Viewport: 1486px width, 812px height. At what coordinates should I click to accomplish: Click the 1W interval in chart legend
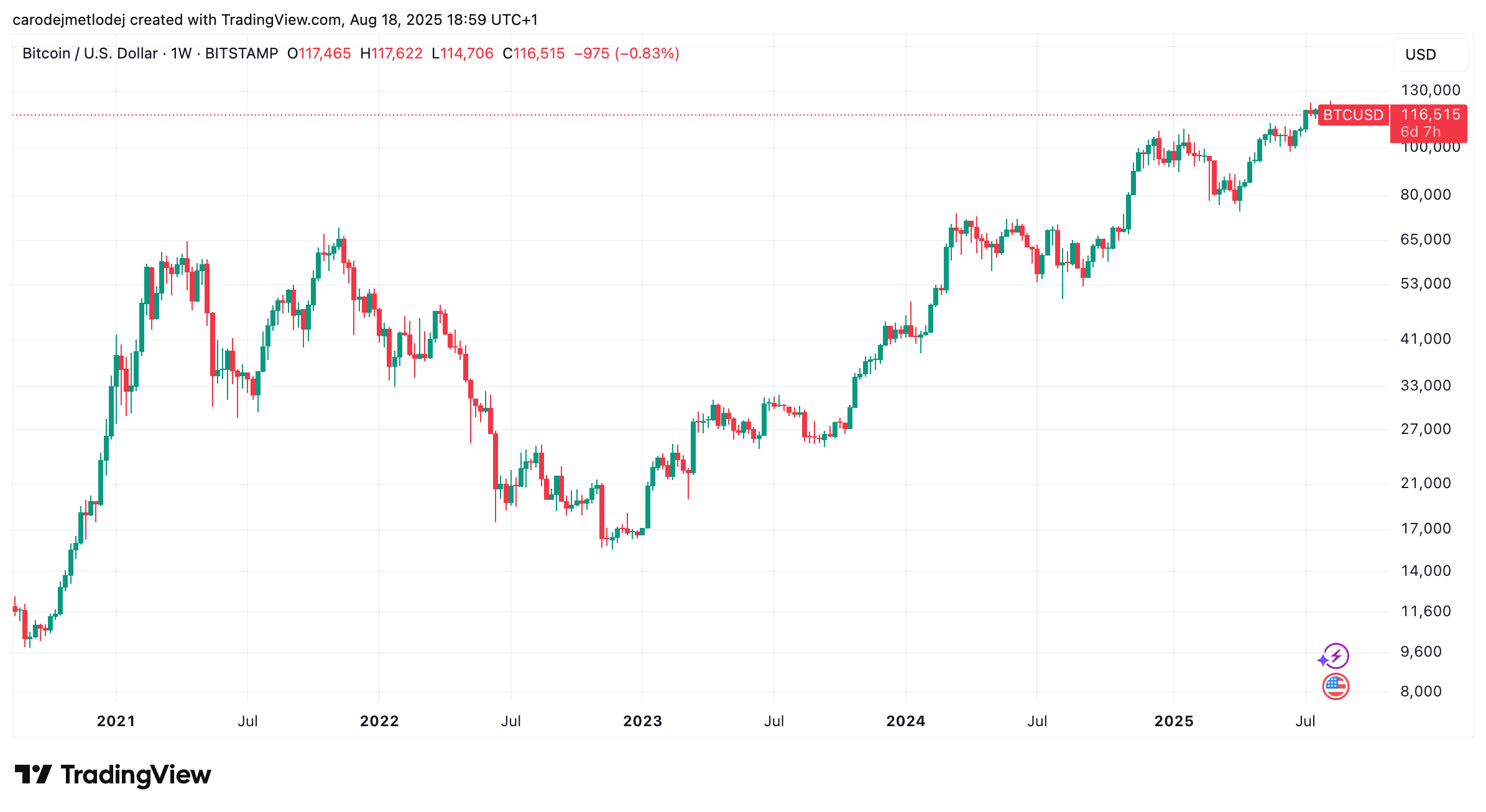tap(181, 53)
